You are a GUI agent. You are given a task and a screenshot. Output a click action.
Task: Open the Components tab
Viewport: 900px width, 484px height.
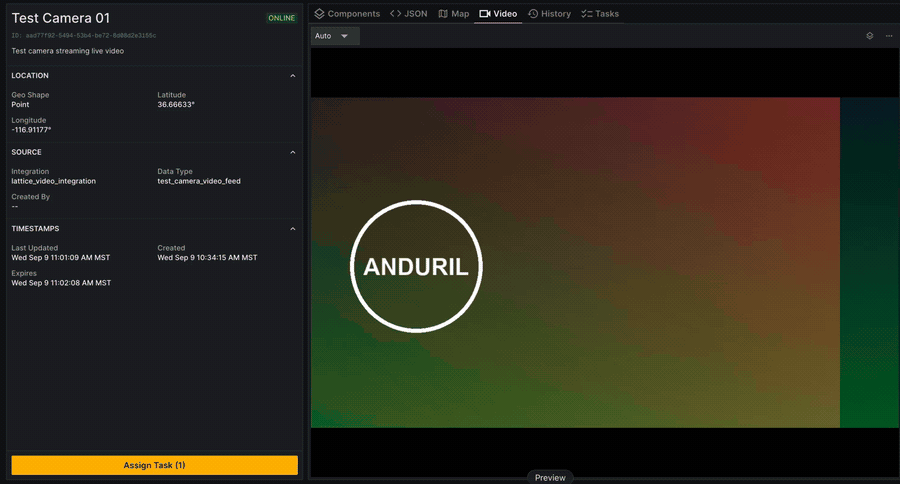pos(347,14)
